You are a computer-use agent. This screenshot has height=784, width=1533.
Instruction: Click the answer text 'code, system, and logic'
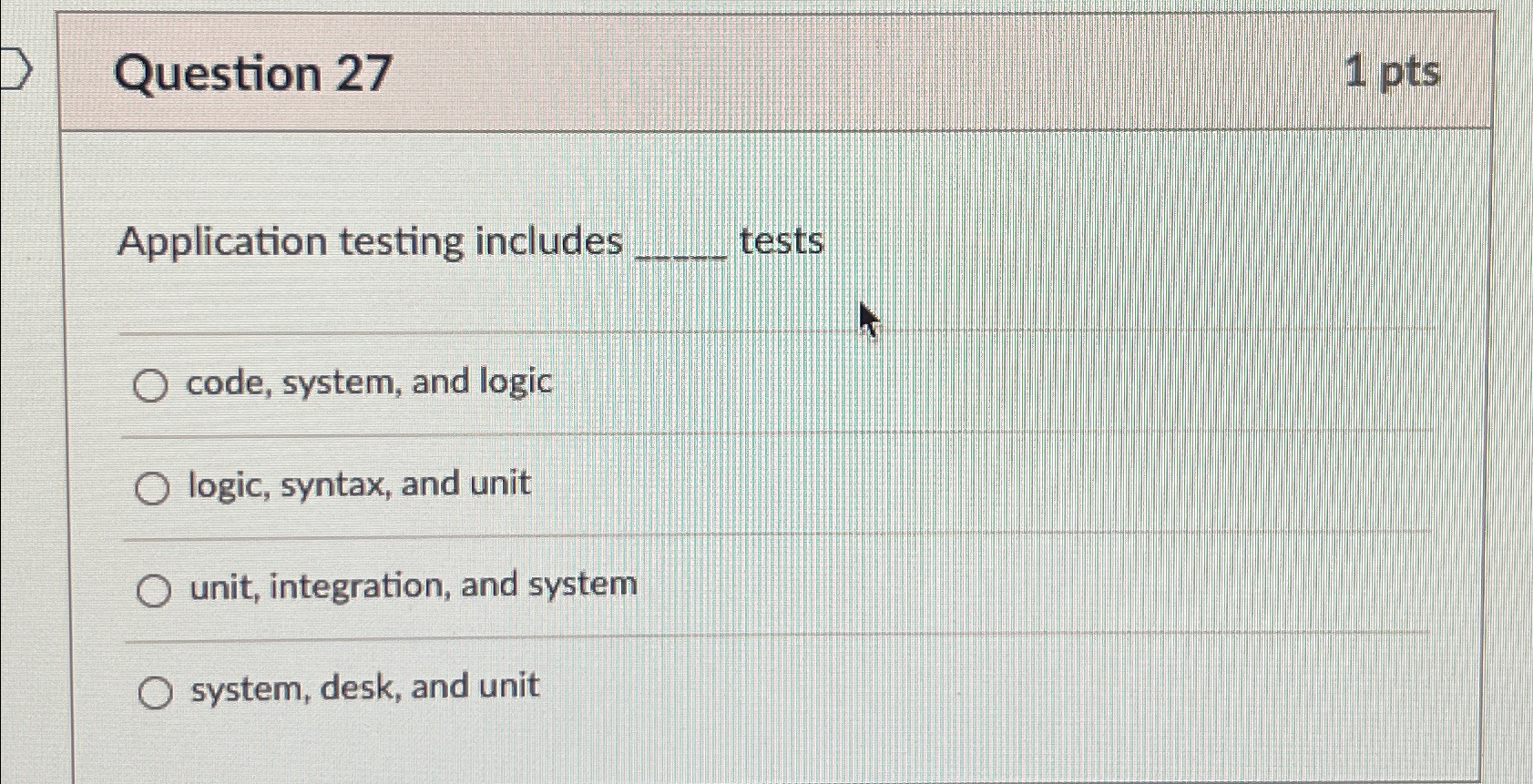point(368,382)
